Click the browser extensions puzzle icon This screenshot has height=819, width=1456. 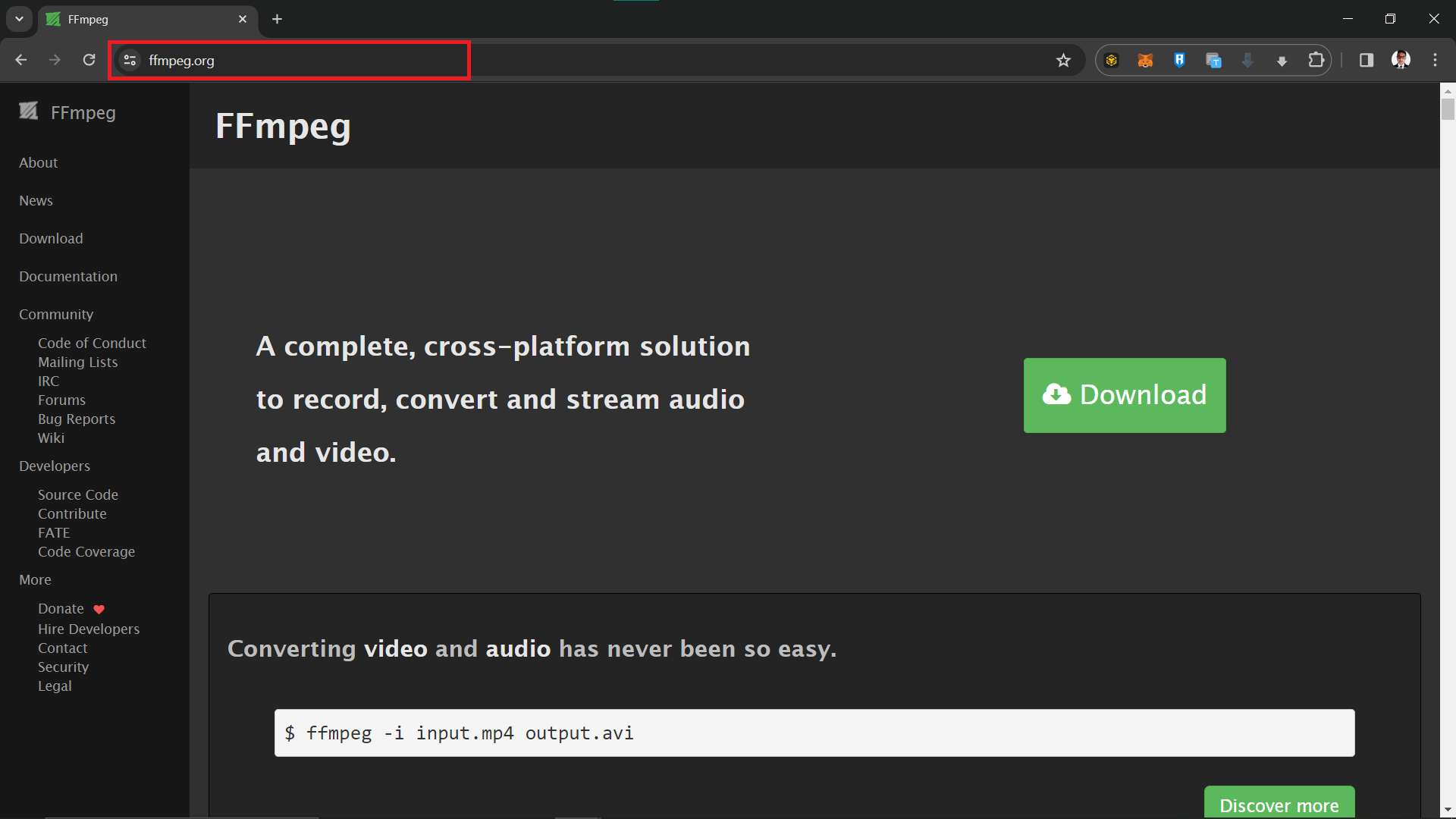[1317, 60]
